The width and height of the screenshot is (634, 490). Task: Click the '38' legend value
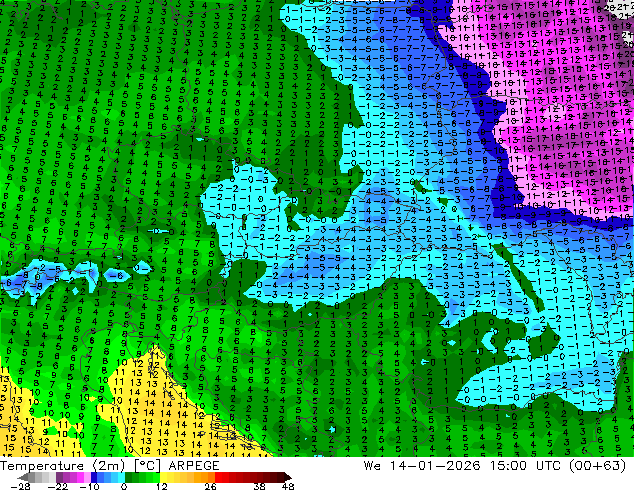point(260,486)
